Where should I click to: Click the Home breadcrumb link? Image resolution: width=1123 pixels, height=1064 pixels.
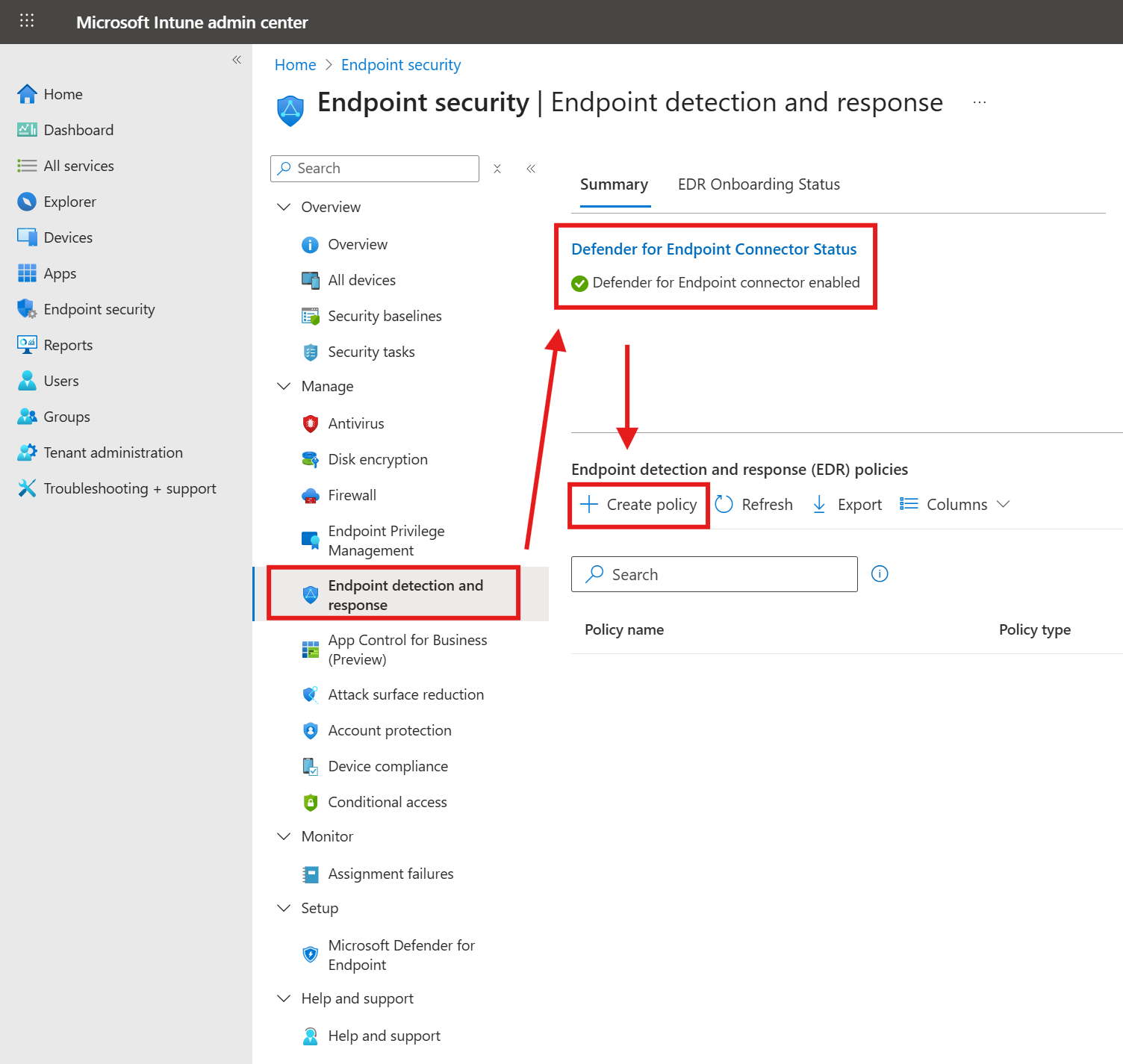pos(296,65)
